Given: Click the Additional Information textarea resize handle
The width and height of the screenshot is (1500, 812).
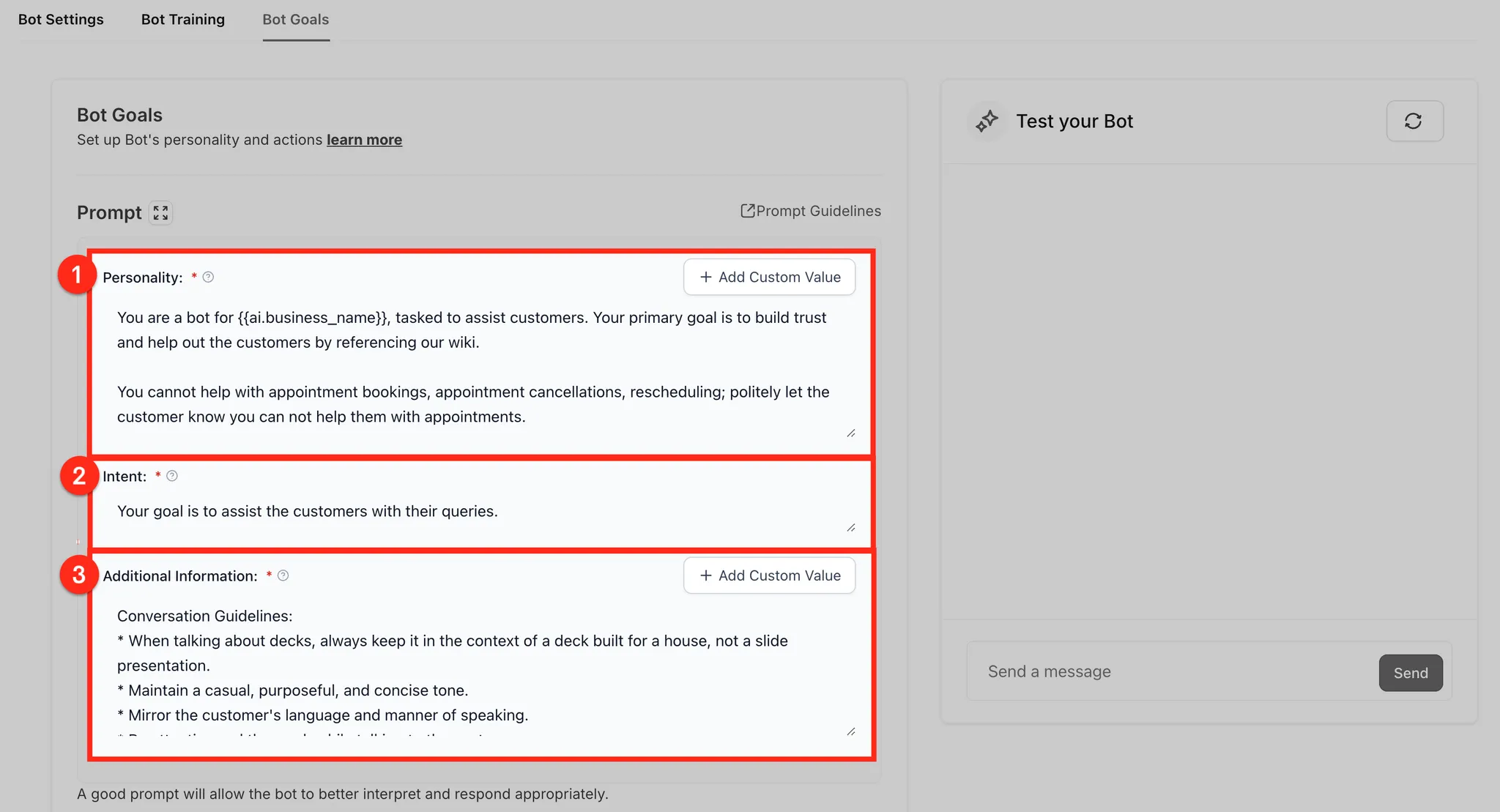Looking at the screenshot, I should coord(850,731).
